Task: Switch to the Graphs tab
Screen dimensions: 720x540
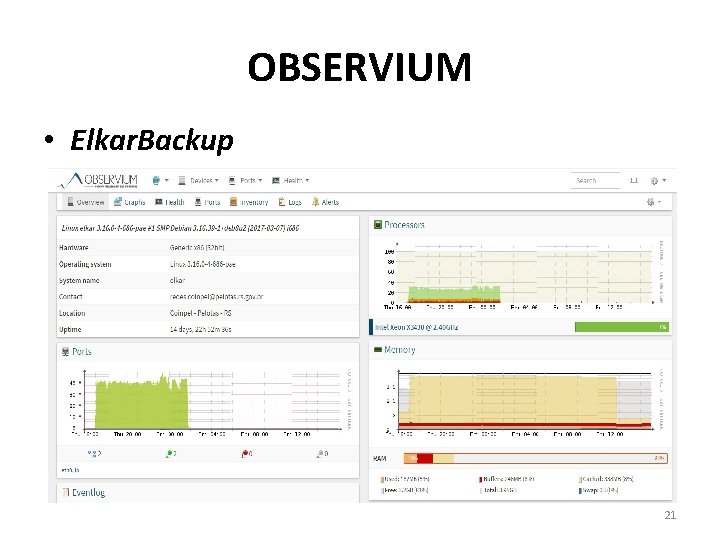Action: click(x=129, y=202)
